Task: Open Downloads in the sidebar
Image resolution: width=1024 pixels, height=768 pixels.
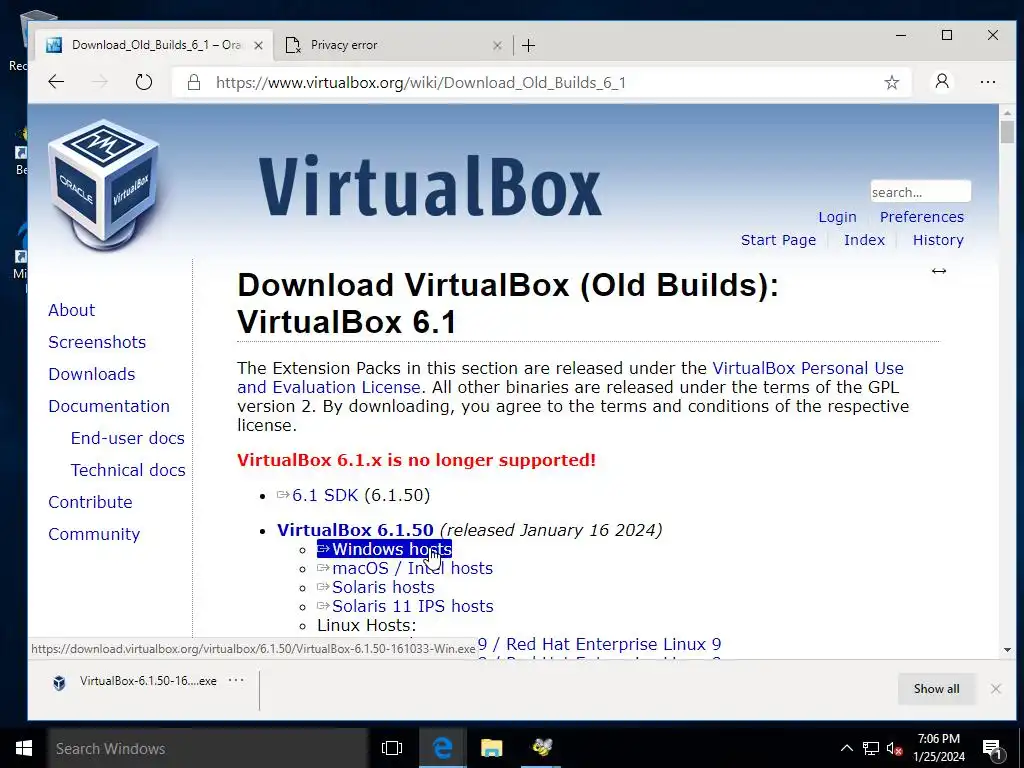Action: 91,374
